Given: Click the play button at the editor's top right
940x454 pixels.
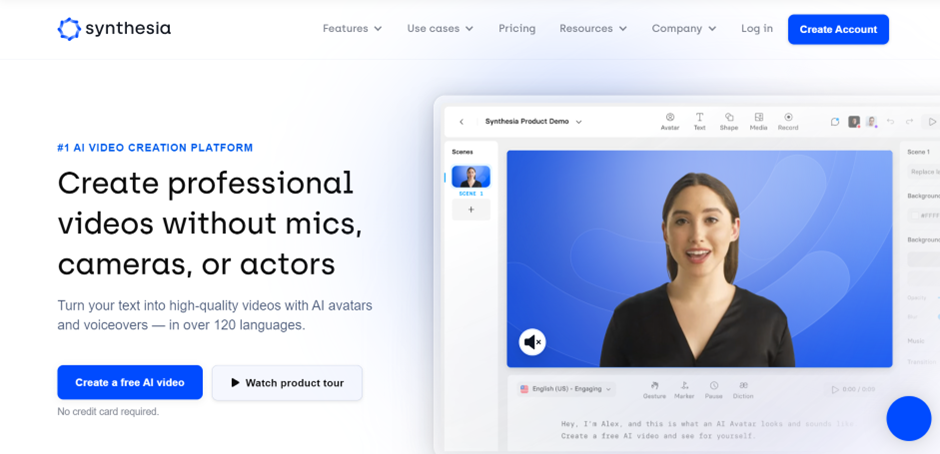Looking at the screenshot, I should point(932,122).
